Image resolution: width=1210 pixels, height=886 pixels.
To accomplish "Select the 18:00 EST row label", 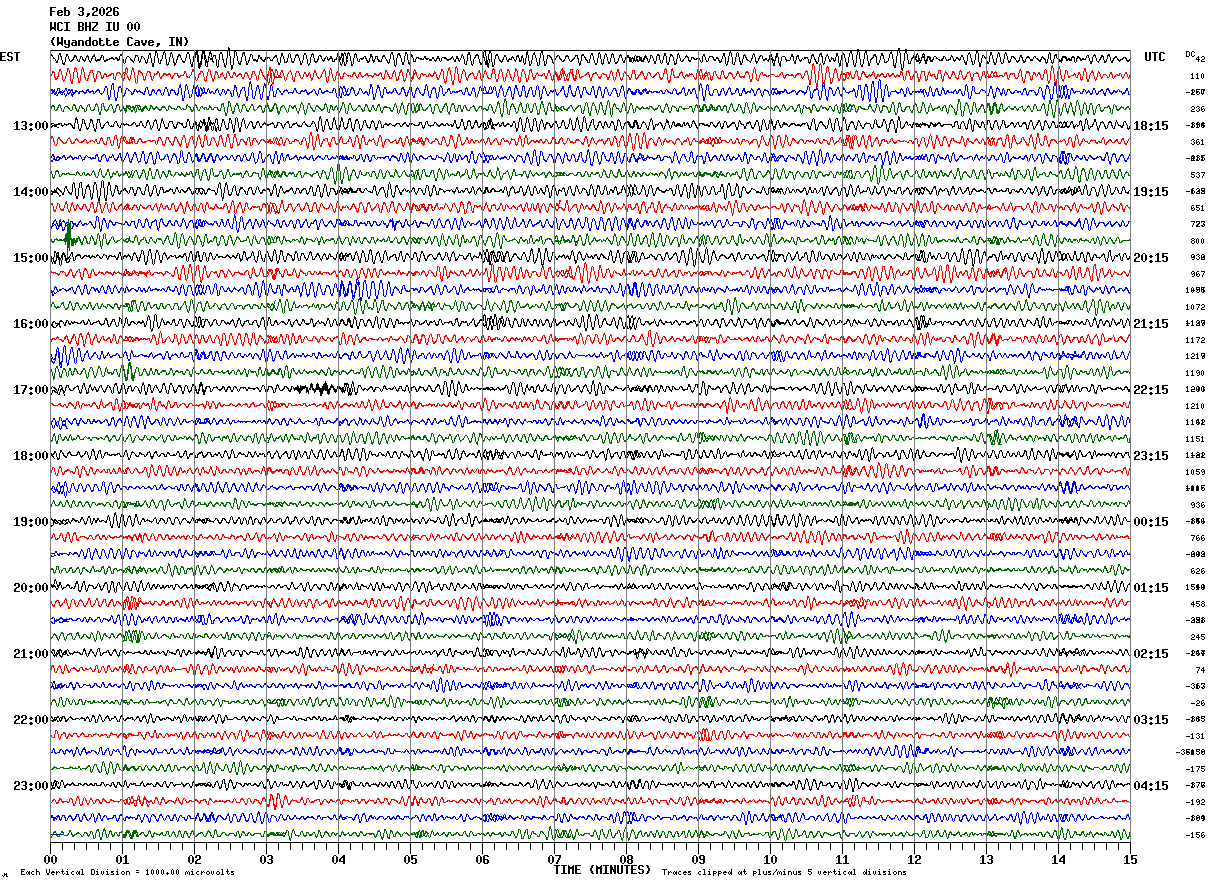I will pyautogui.click(x=31, y=456).
